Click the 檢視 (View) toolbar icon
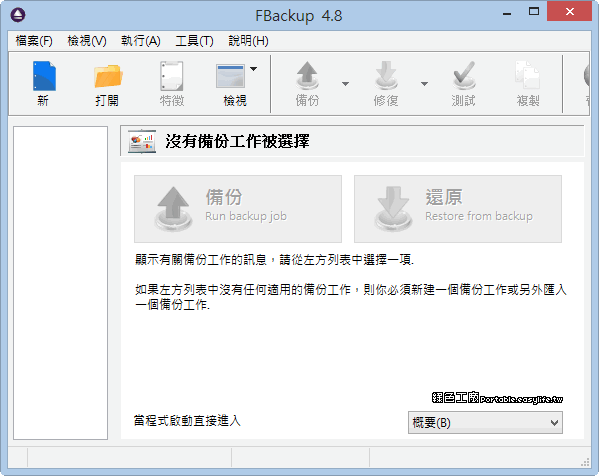599x476 pixels. click(x=230, y=76)
